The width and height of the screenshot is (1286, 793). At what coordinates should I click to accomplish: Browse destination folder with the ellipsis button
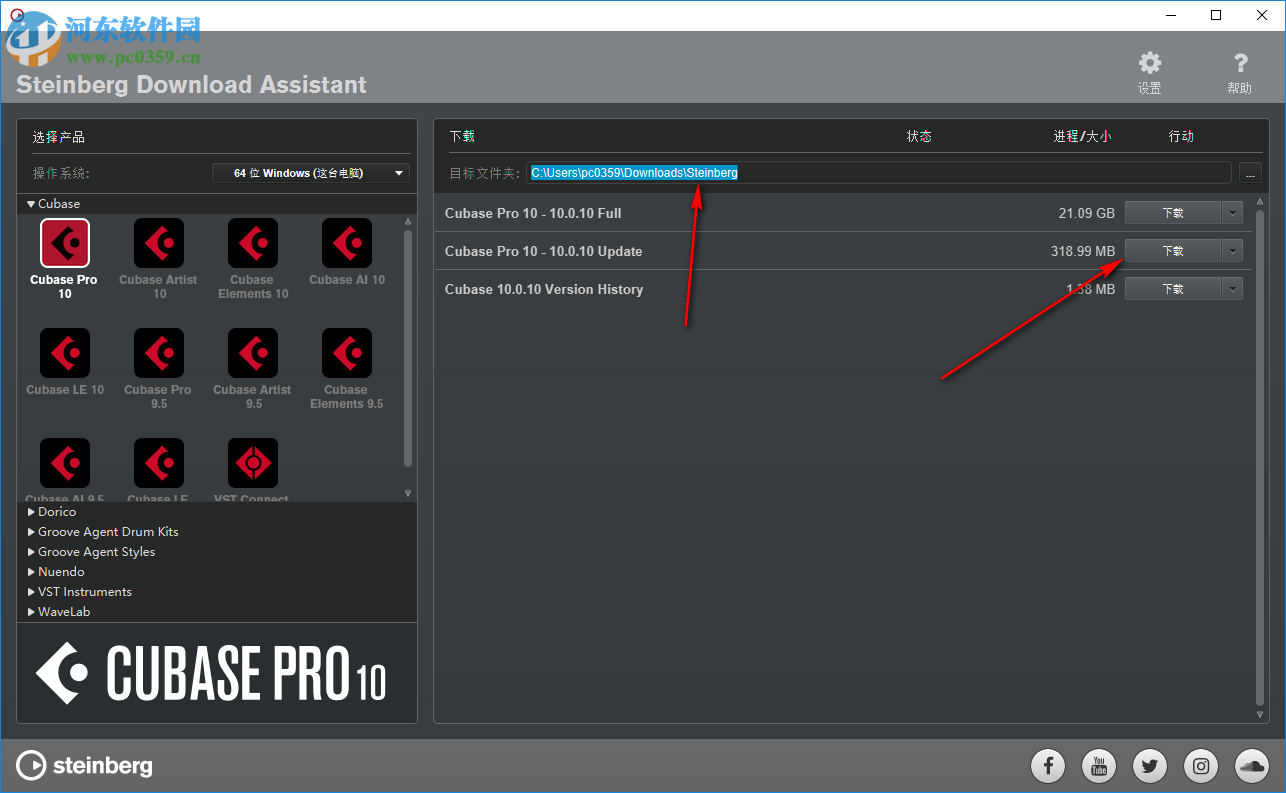pyautogui.click(x=1250, y=172)
